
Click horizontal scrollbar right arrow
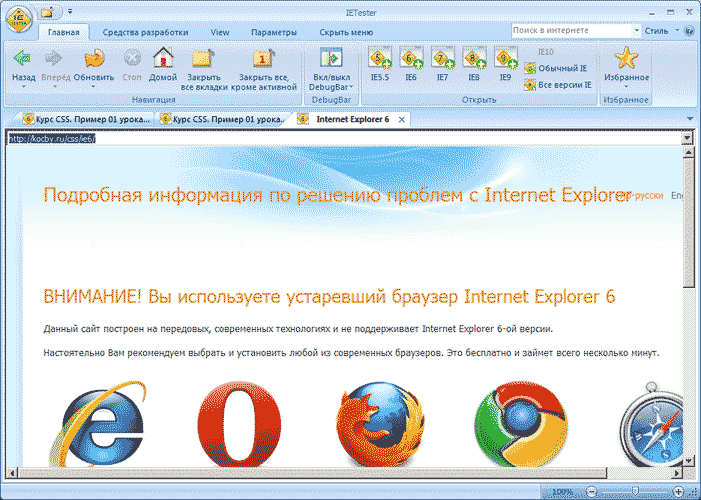678,473
